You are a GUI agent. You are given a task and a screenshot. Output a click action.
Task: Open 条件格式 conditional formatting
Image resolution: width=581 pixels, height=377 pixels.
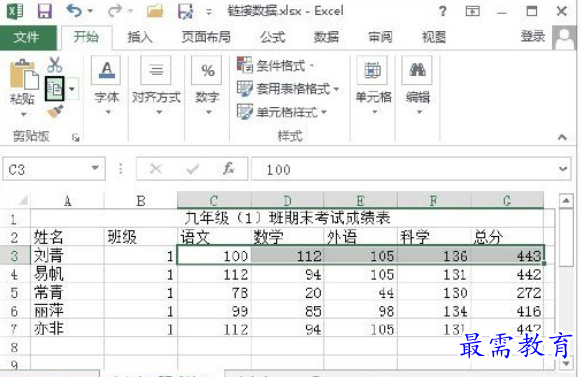(x=275, y=66)
